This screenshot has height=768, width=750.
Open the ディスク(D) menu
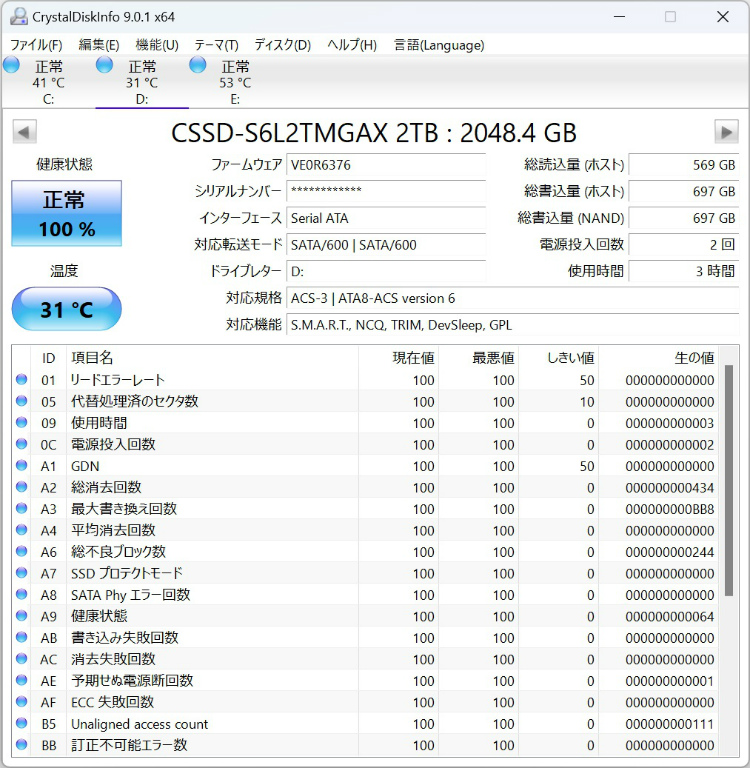coord(283,45)
